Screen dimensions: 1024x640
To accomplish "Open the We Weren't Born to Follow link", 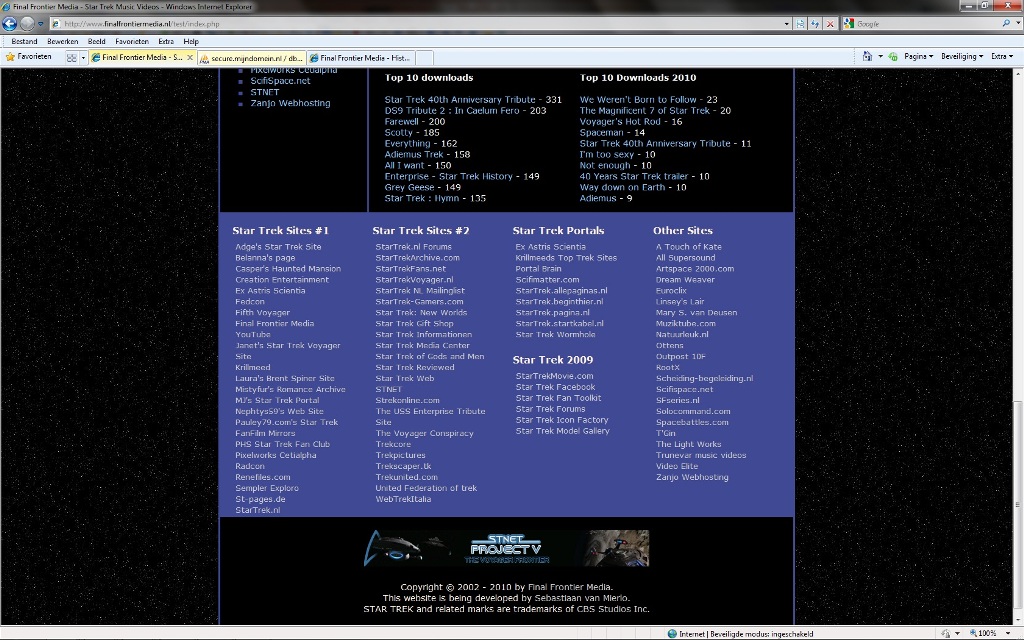I will point(638,100).
